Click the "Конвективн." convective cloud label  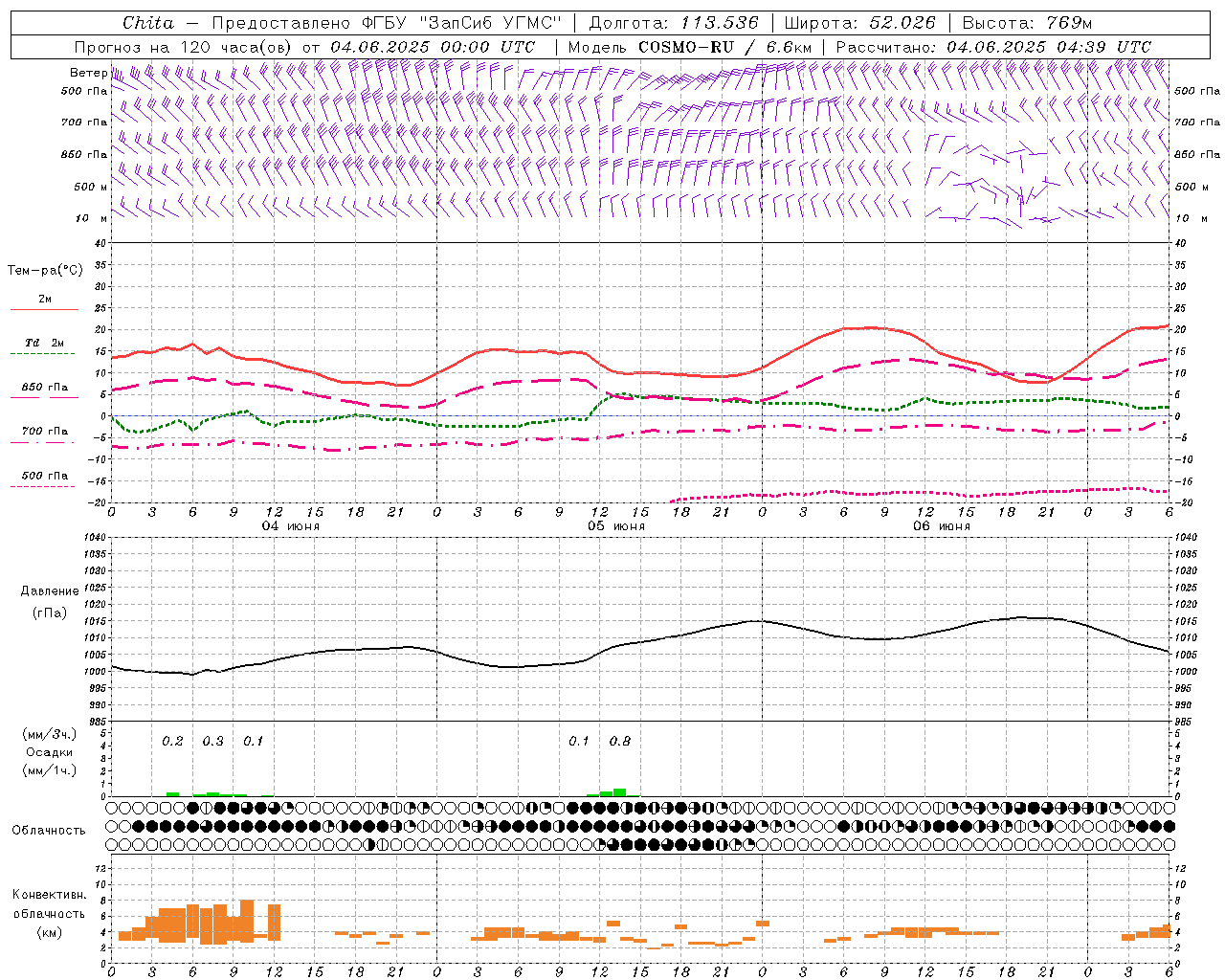(x=50, y=895)
